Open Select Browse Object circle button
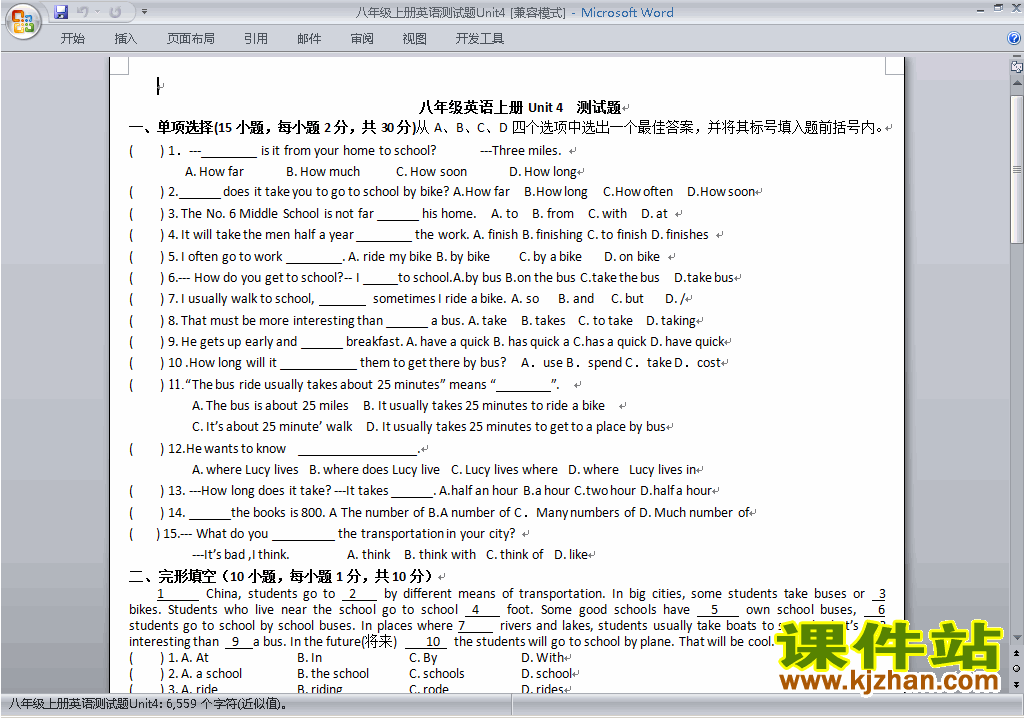Viewport: 1024px width, 718px height. 1017,668
